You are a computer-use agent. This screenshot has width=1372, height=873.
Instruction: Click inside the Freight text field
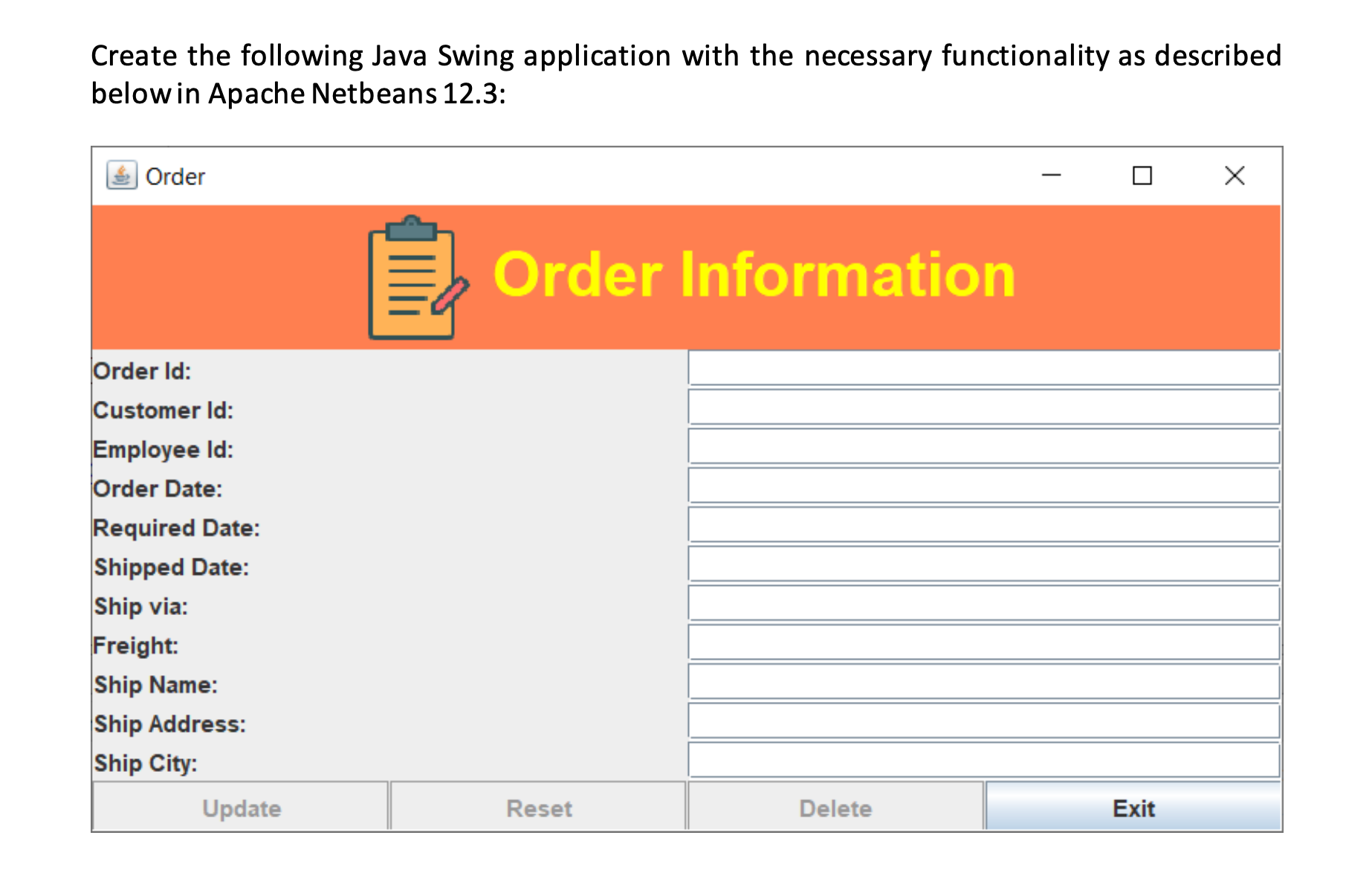(981, 642)
